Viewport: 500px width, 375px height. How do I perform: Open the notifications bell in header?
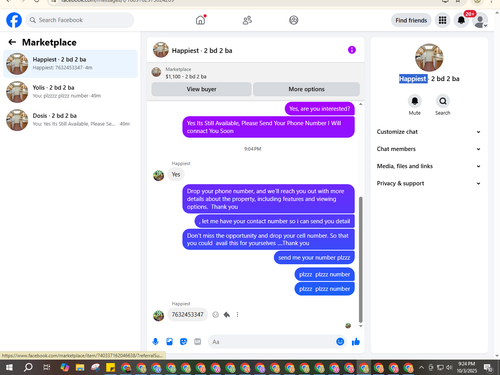pos(461,20)
